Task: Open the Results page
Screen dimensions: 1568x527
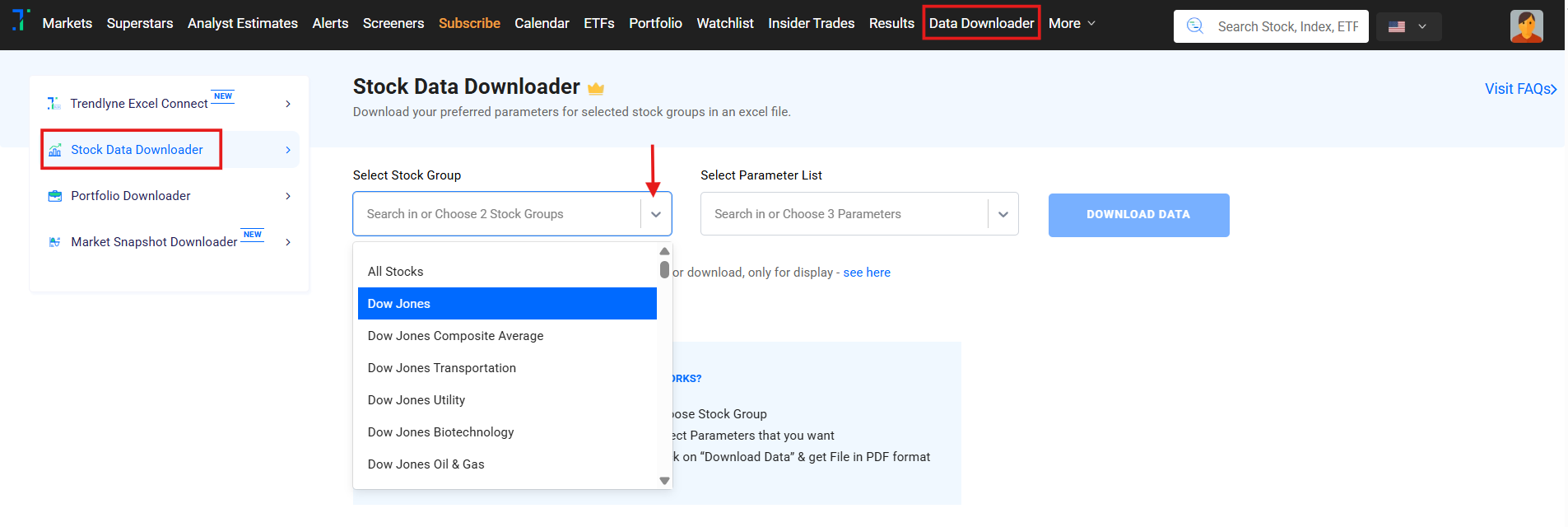Action: click(891, 23)
